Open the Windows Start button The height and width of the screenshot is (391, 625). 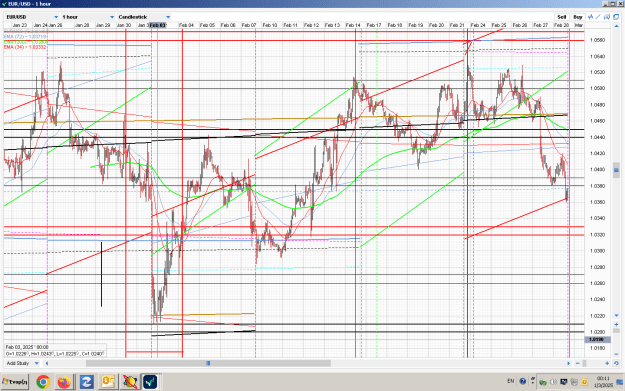click(14, 382)
